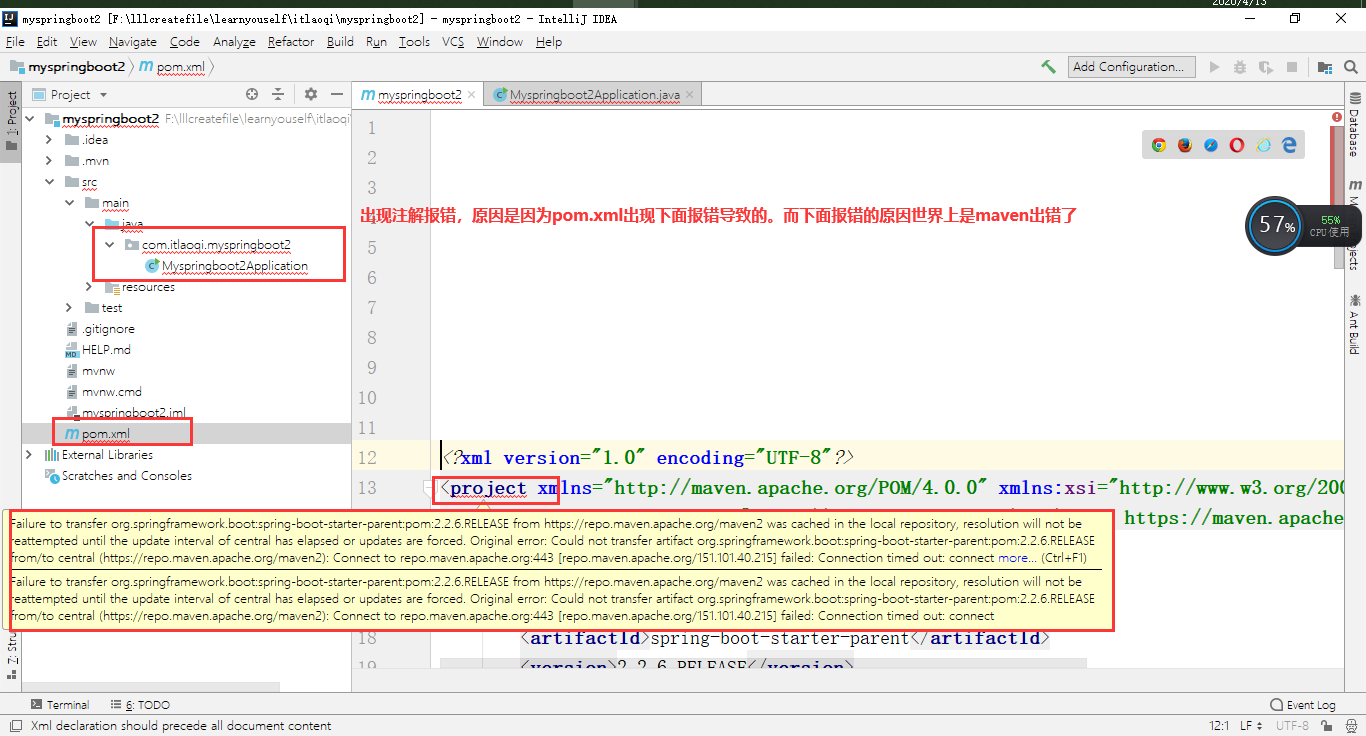The height and width of the screenshot is (736, 1366).
Task: Expand the .idea folder
Action: point(48,139)
